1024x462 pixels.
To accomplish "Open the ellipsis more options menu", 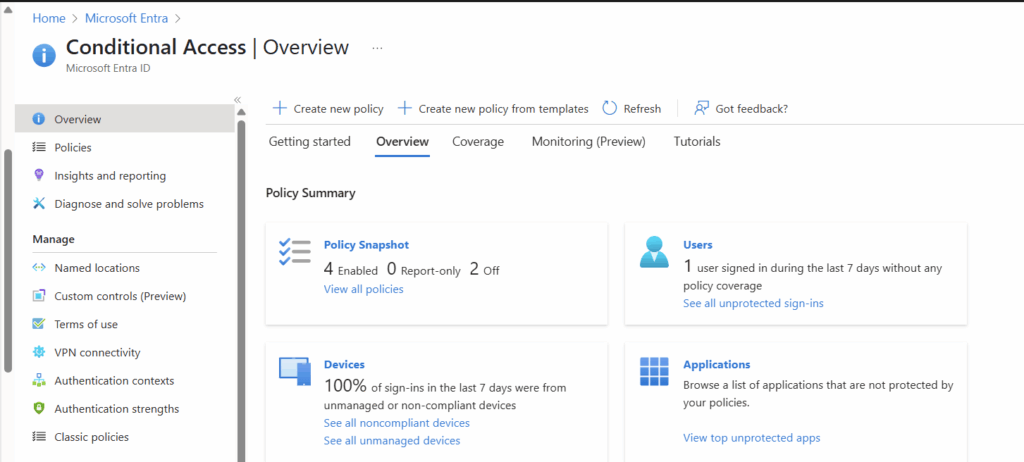I will pos(377,48).
